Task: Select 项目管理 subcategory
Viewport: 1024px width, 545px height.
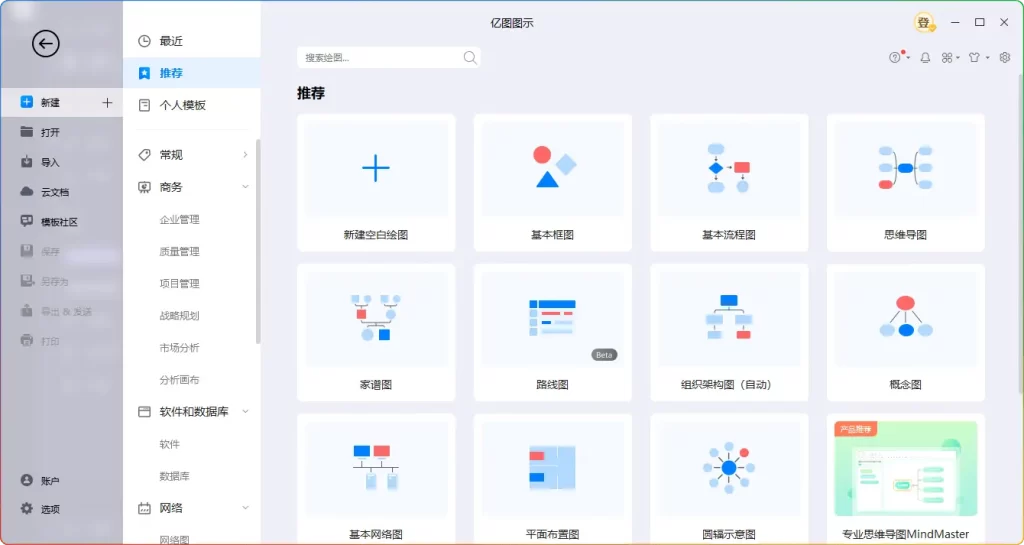Action: pos(180,283)
